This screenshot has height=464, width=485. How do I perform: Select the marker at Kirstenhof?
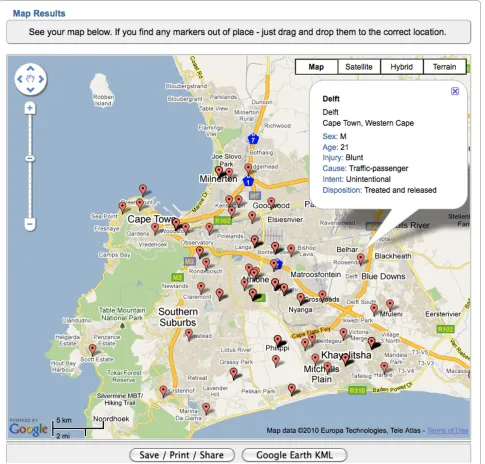(163, 391)
